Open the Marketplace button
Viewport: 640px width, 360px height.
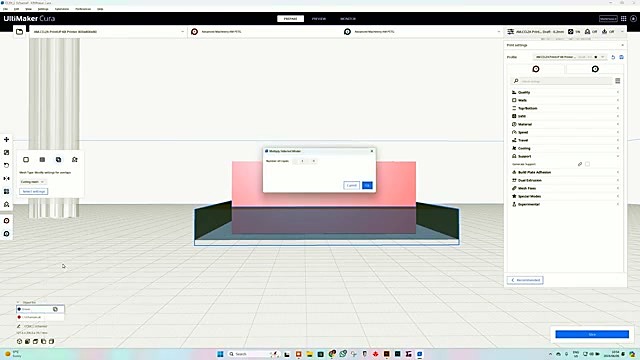click(608, 19)
